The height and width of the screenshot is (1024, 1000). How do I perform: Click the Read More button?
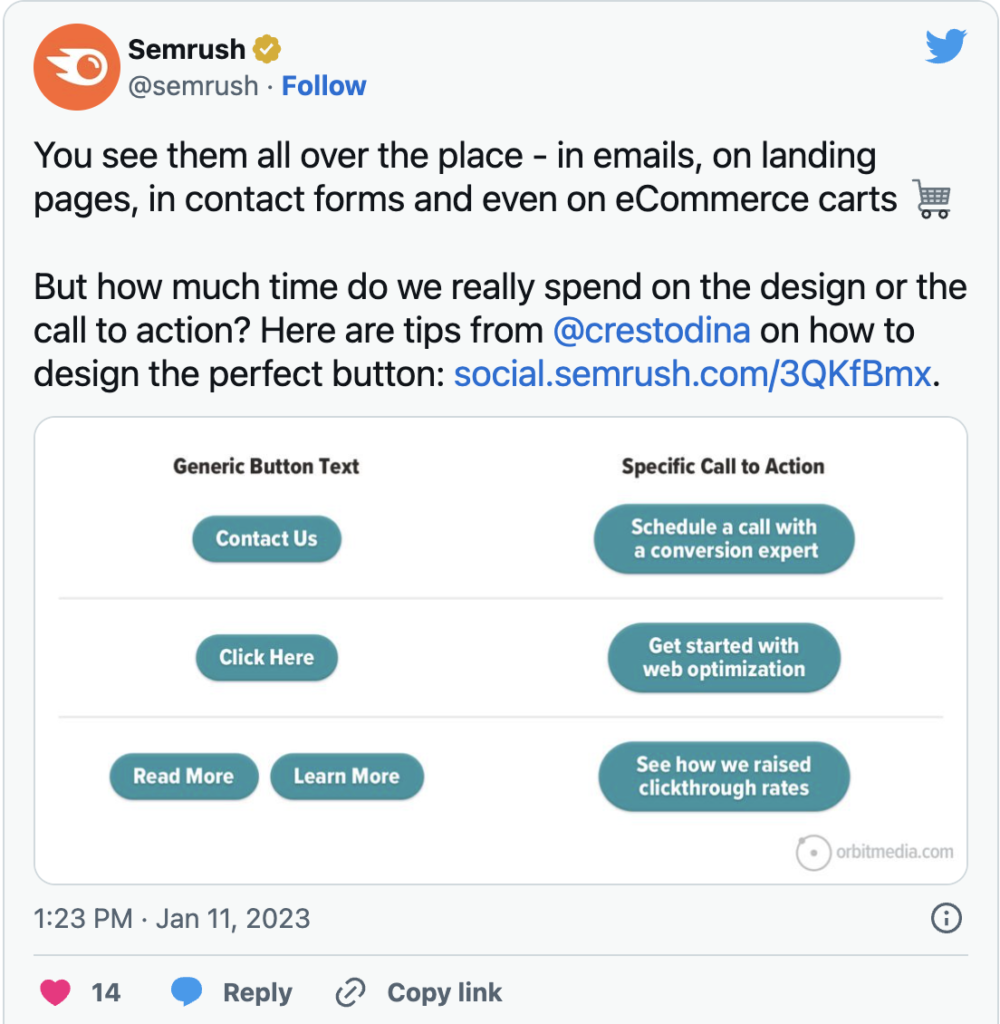tap(183, 776)
